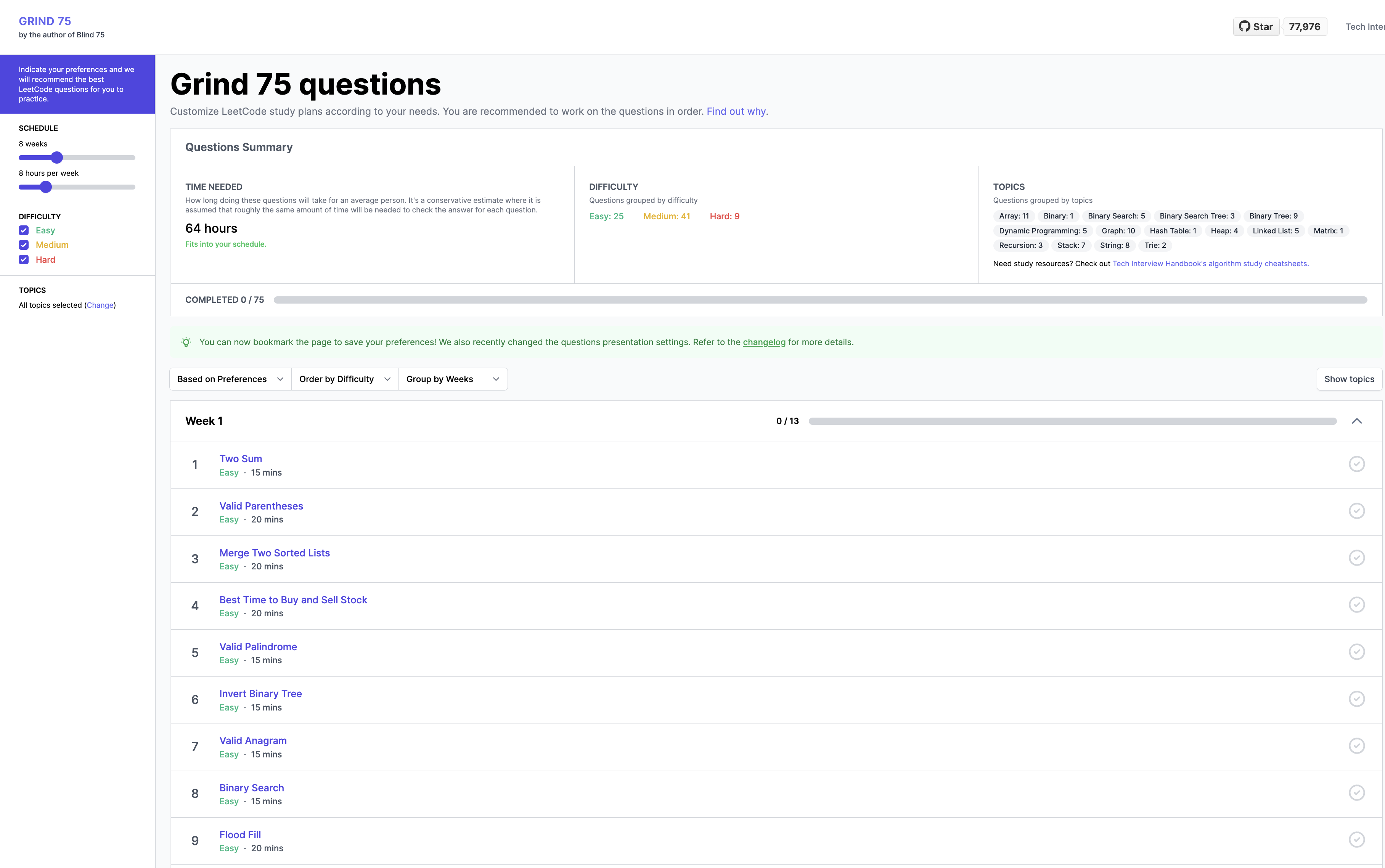Mark Flood Fill as completed
Viewport: 1385px width, 868px height.
click(x=1356, y=840)
